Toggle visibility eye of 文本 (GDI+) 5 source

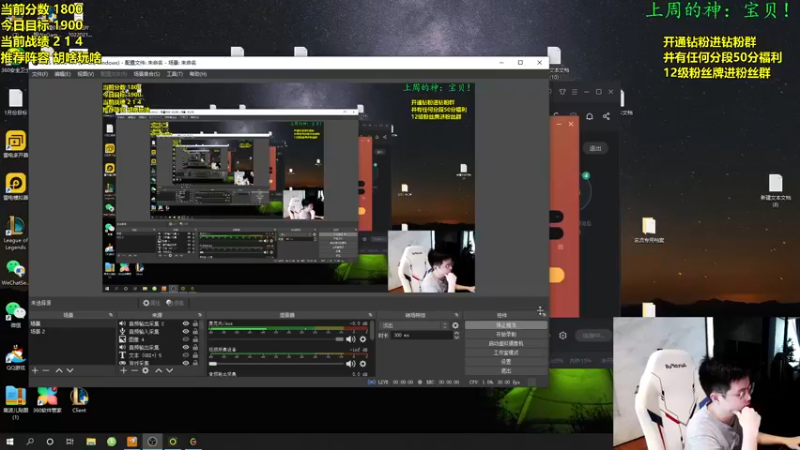tap(186, 355)
